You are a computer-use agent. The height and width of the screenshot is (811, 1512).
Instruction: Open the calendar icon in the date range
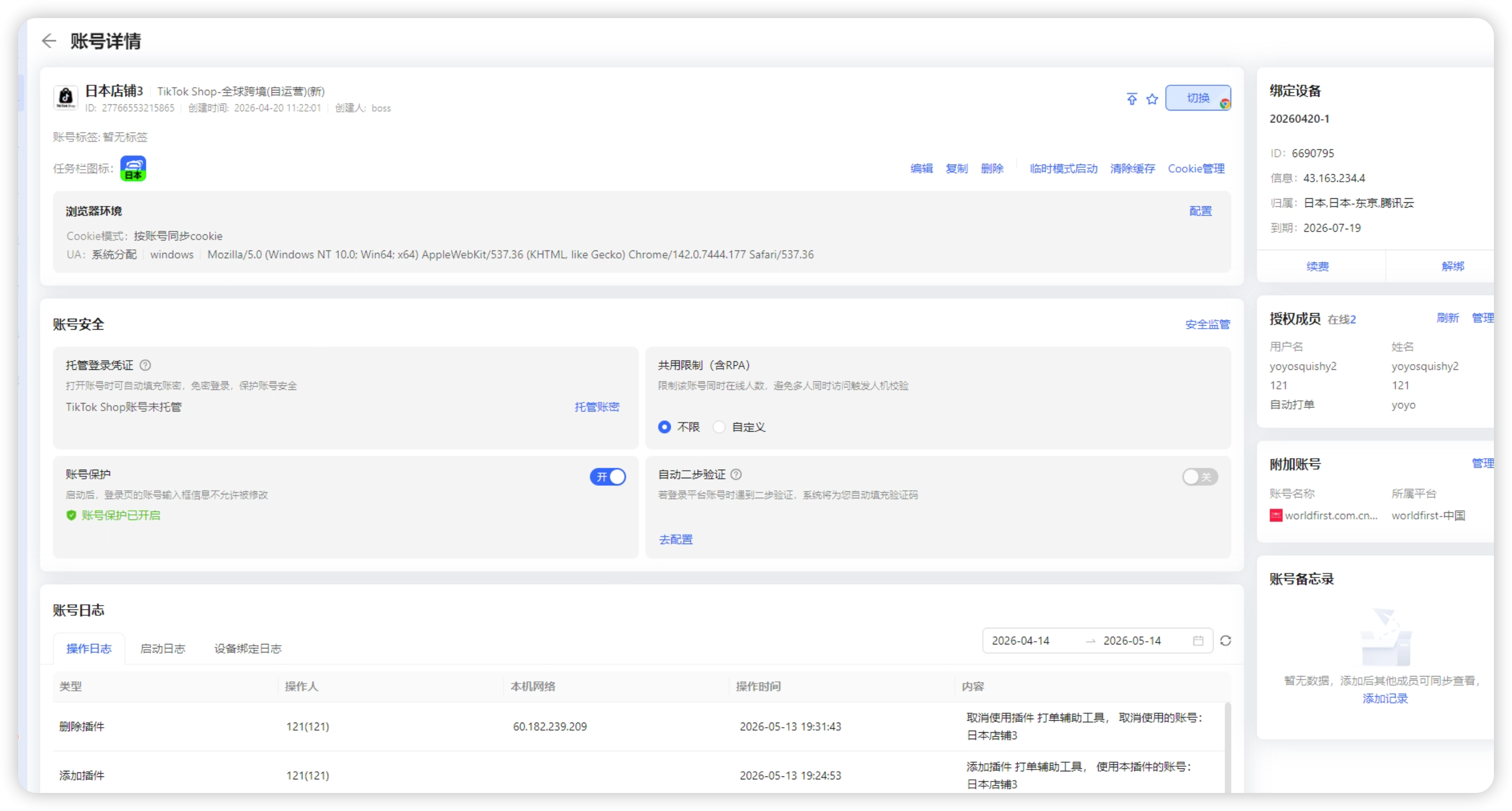(x=1198, y=641)
